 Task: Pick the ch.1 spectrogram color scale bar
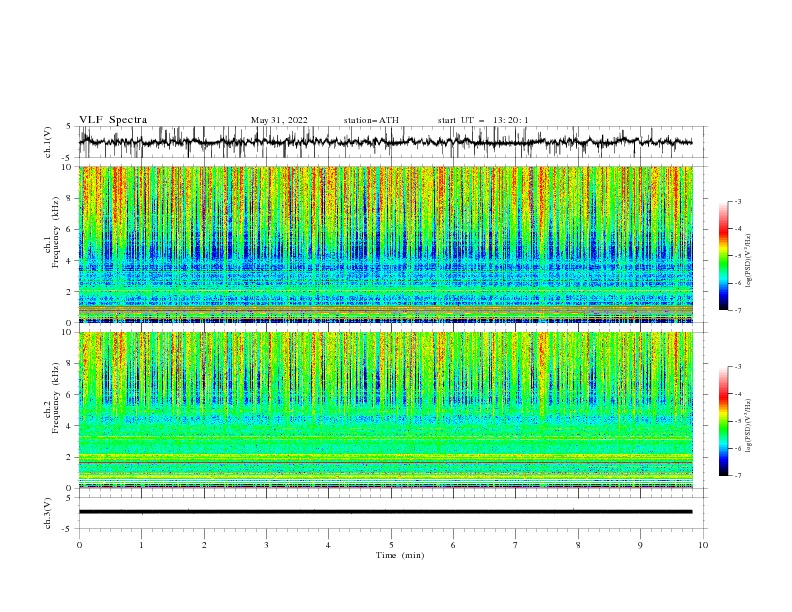723,256
